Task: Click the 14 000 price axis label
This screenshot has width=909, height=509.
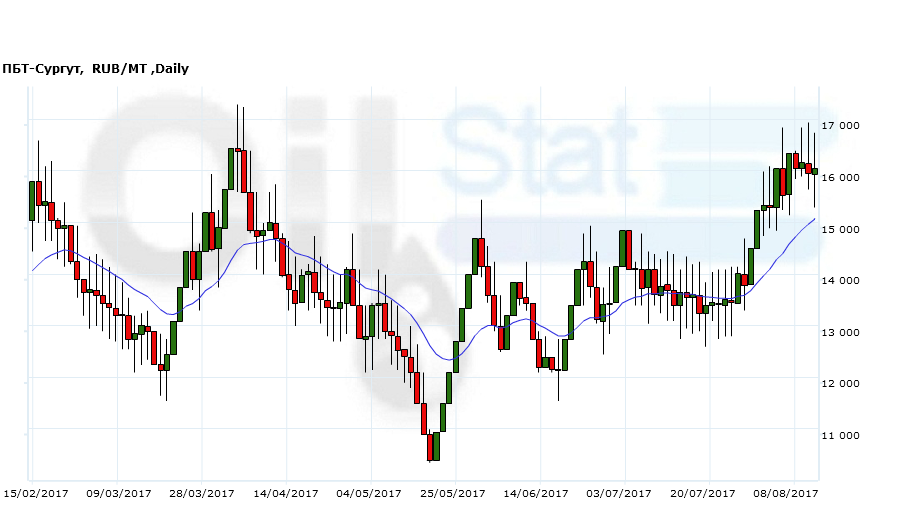Action: [840, 281]
